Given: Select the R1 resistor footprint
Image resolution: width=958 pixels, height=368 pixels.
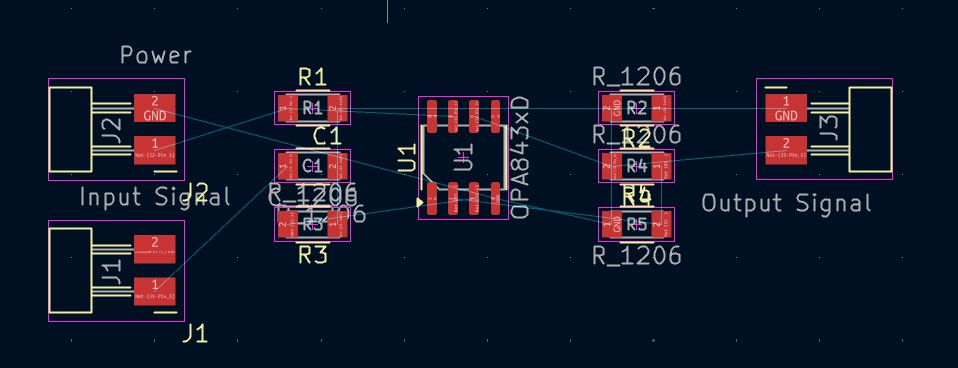Looking at the screenshot, I should (x=313, y=108).
